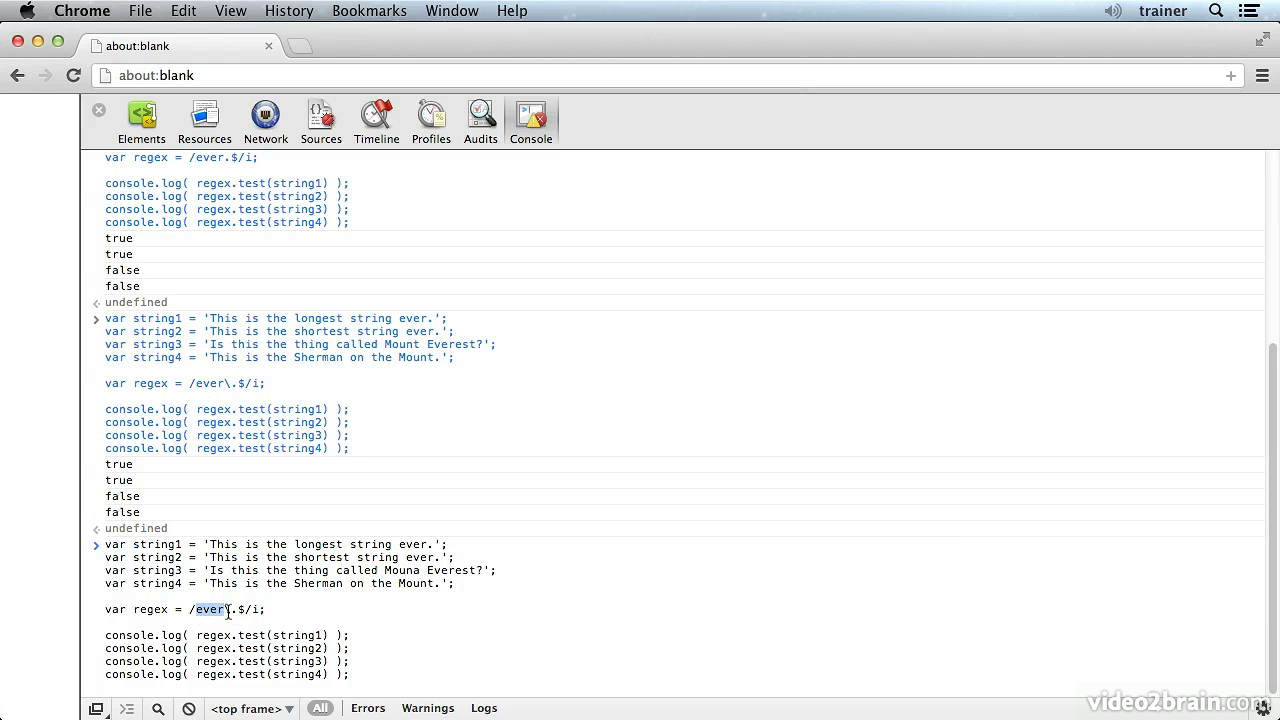Open the Resources panel
Image resolution: width=1280 pixels, height=720 pixels.
pyautogui.click(x=204, y=123)
